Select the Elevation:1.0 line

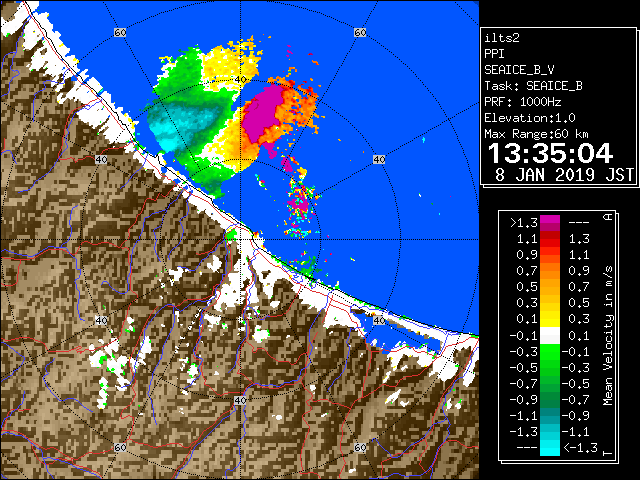(x=530, y=118)
